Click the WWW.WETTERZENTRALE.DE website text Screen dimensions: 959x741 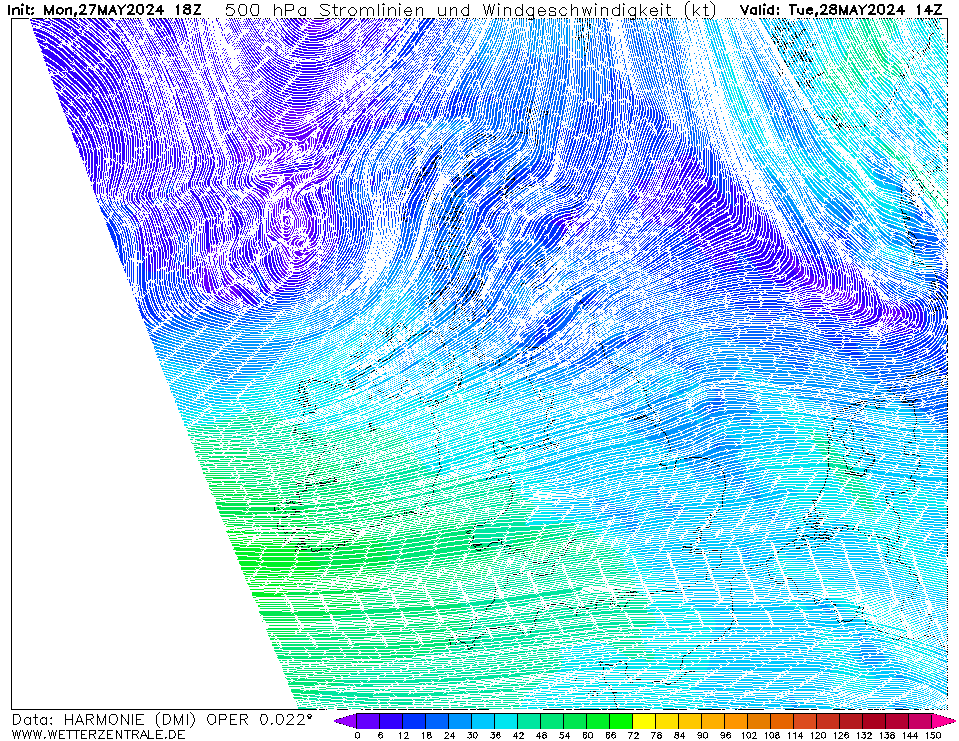[x=98, y=735]
